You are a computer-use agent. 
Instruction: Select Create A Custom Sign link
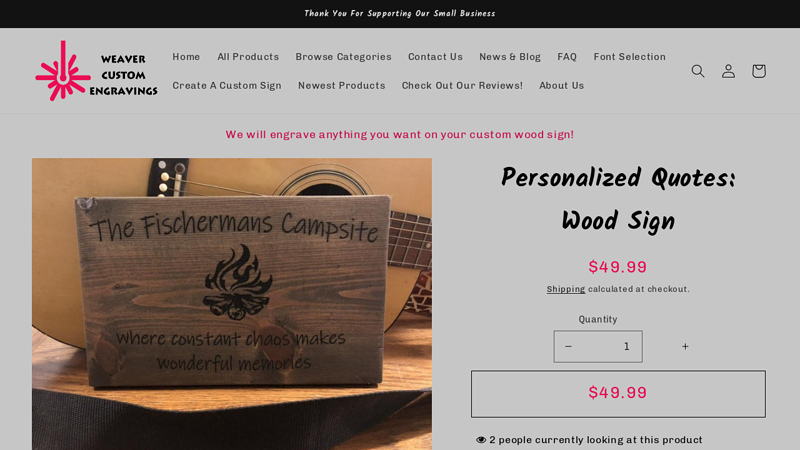[227, 85]
